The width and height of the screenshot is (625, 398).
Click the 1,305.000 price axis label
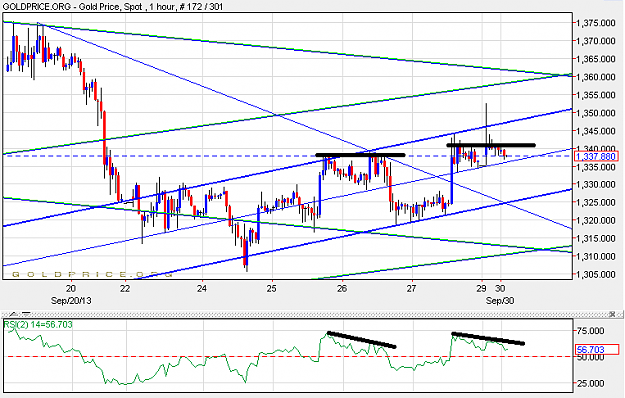pyautogui.click(x=596, y=274)
